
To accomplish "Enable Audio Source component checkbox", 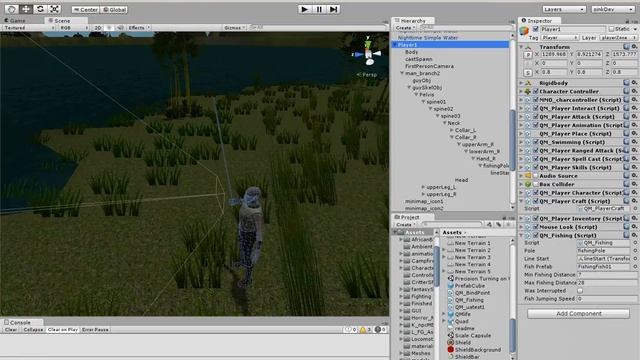I will pos(536,176).
